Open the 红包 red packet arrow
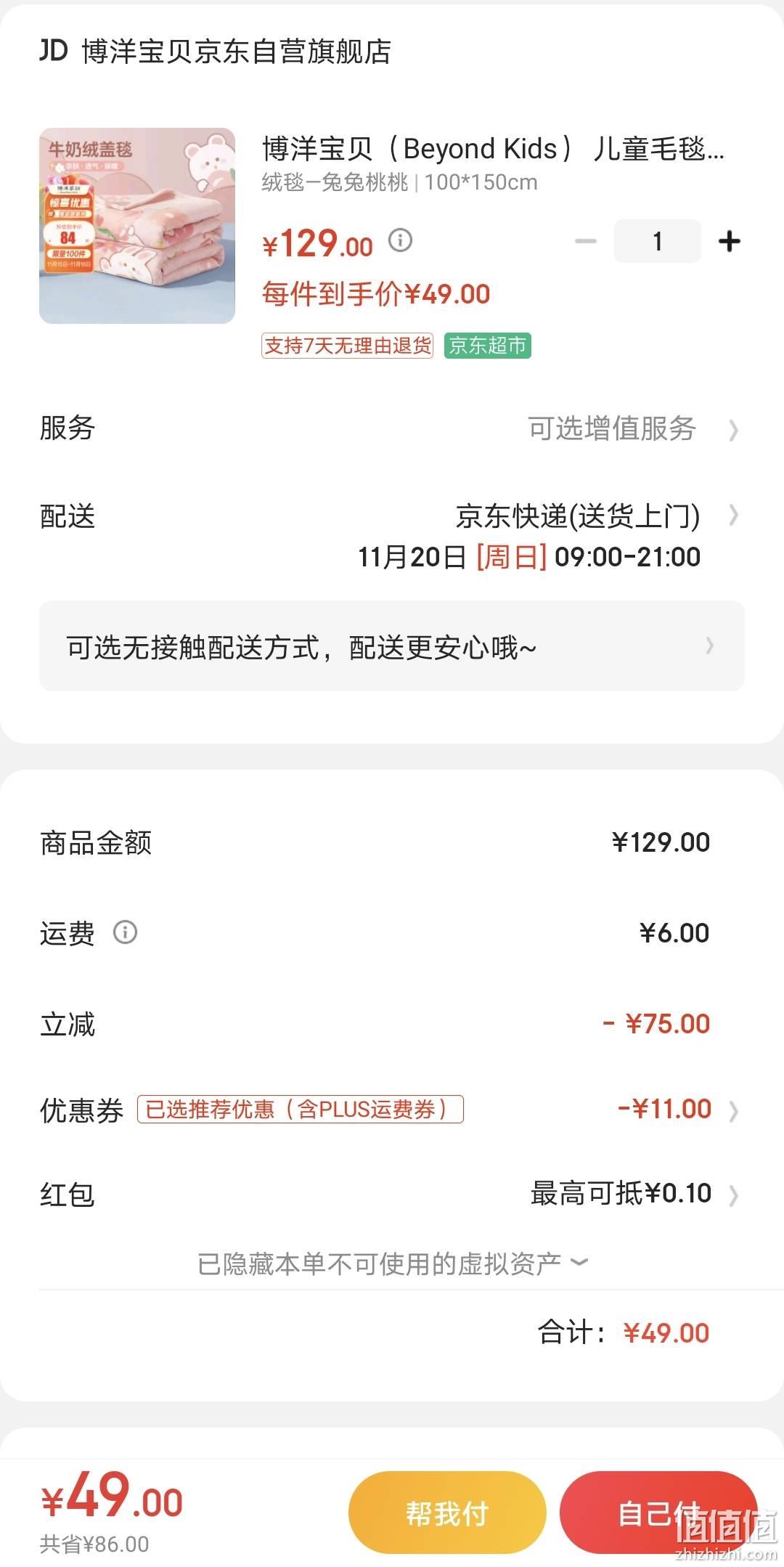The height and width of the screenshot is (1567, 784). click(733, 1194)
